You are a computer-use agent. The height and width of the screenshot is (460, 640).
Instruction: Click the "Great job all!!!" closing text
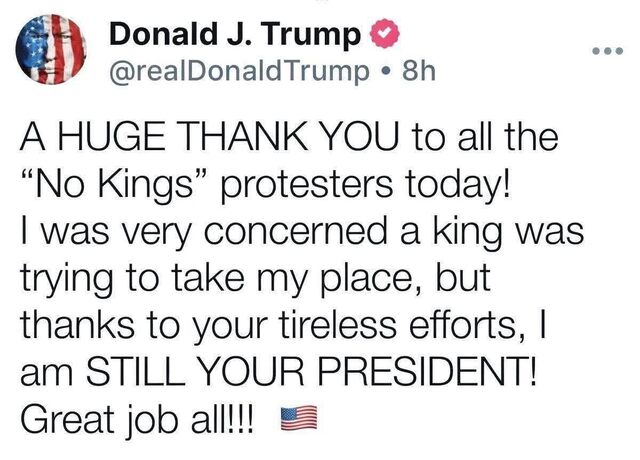(x=140, y=414)
